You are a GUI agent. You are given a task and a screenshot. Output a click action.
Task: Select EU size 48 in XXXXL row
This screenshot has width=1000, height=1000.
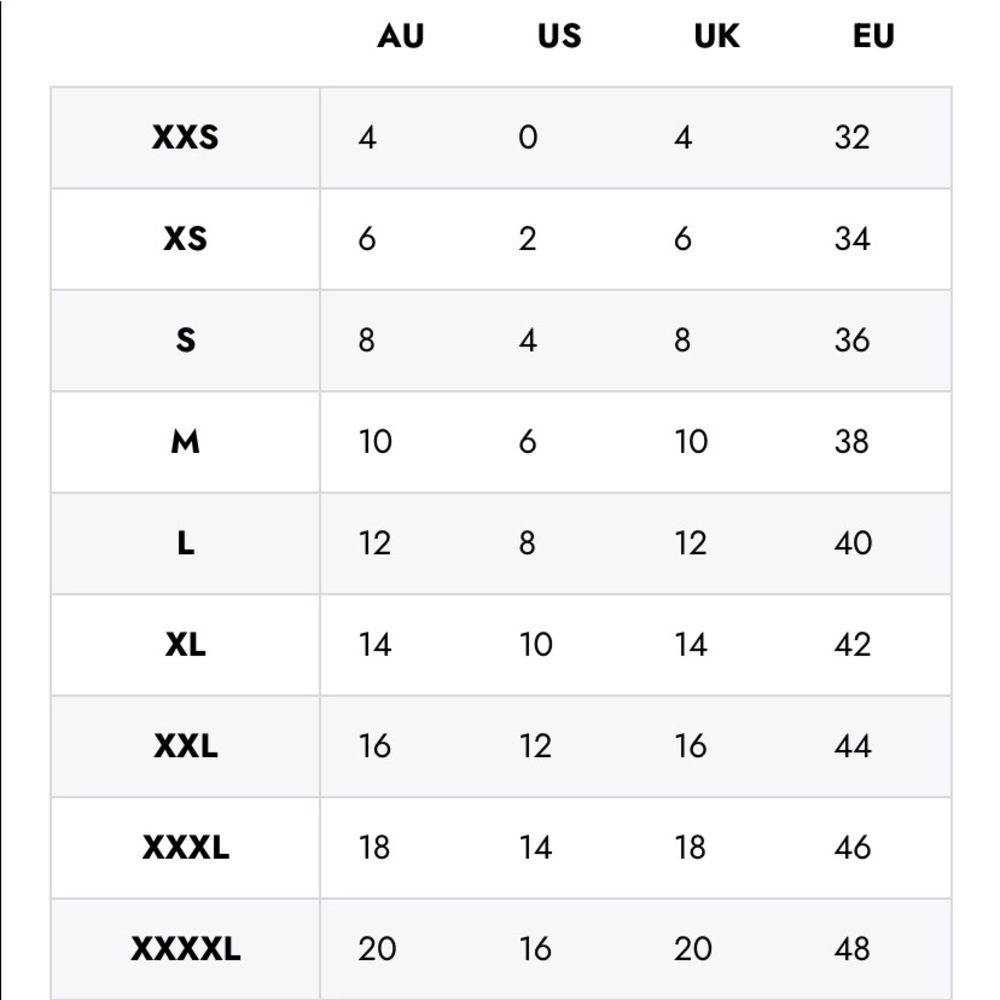coord(852,949)
